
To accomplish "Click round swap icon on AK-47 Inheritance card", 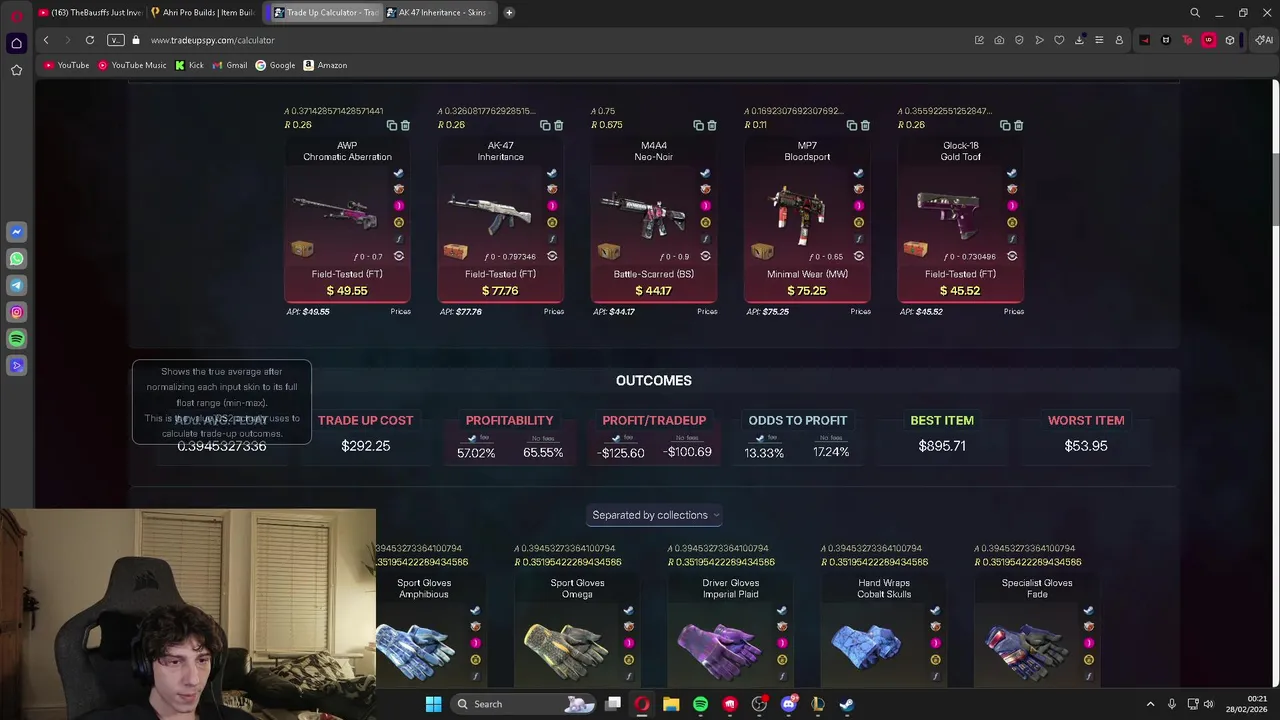I will pyautogui.click(x=552, y=256).
